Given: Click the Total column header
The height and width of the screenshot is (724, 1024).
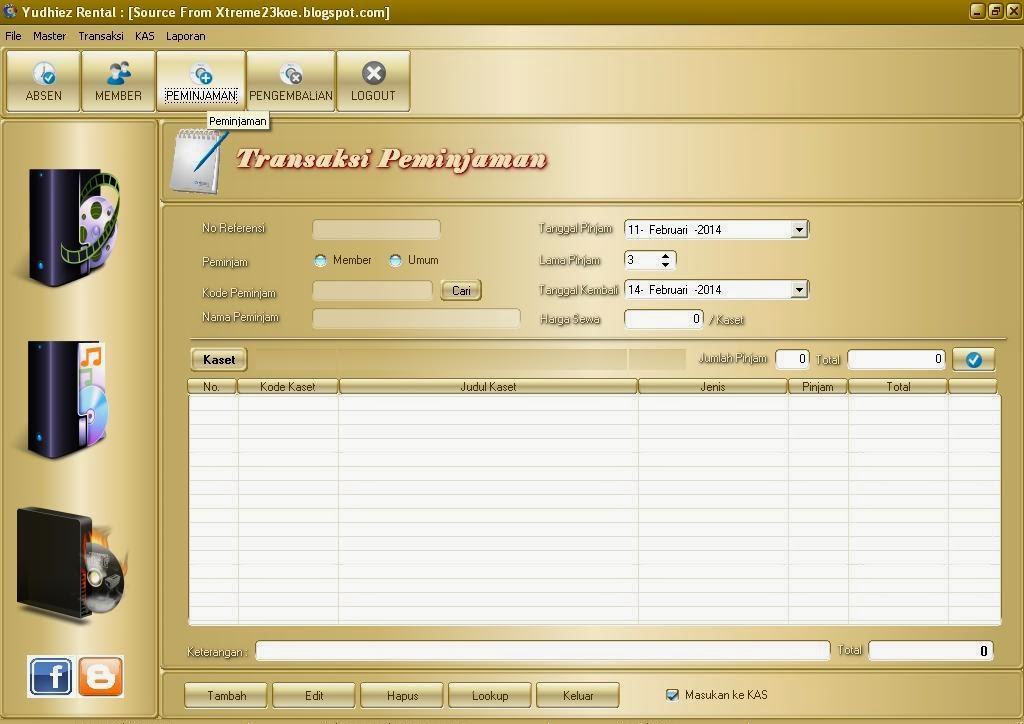Looking at the screenshot, I should point(898,386).
